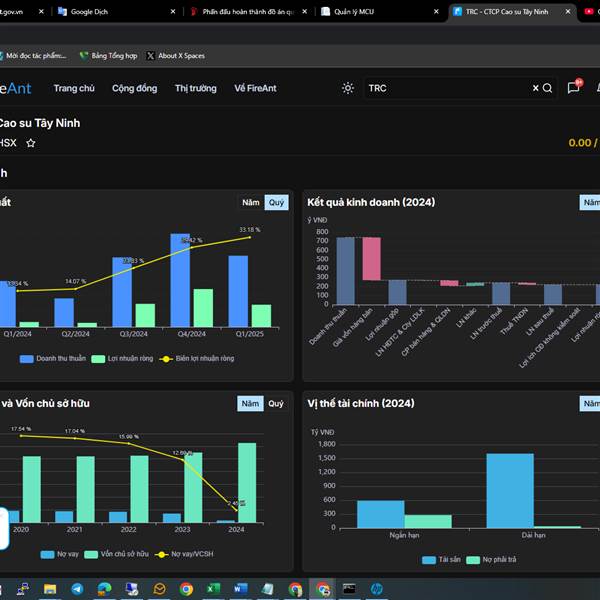600x600 pixels.
Task: Open the command prompt taskbar icon
Action: coord(349,589)
